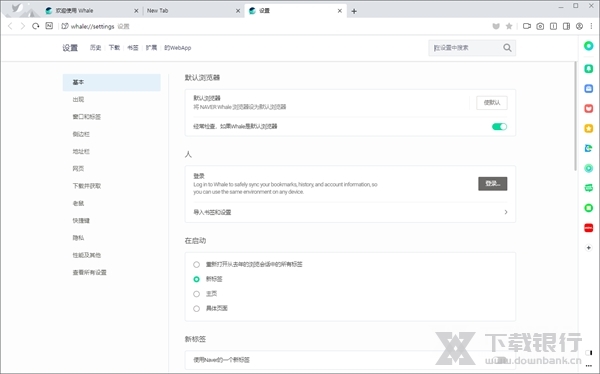Expand 导入书签和设置 with the chevron
600x374 pixels.
[x=505, y=212]
